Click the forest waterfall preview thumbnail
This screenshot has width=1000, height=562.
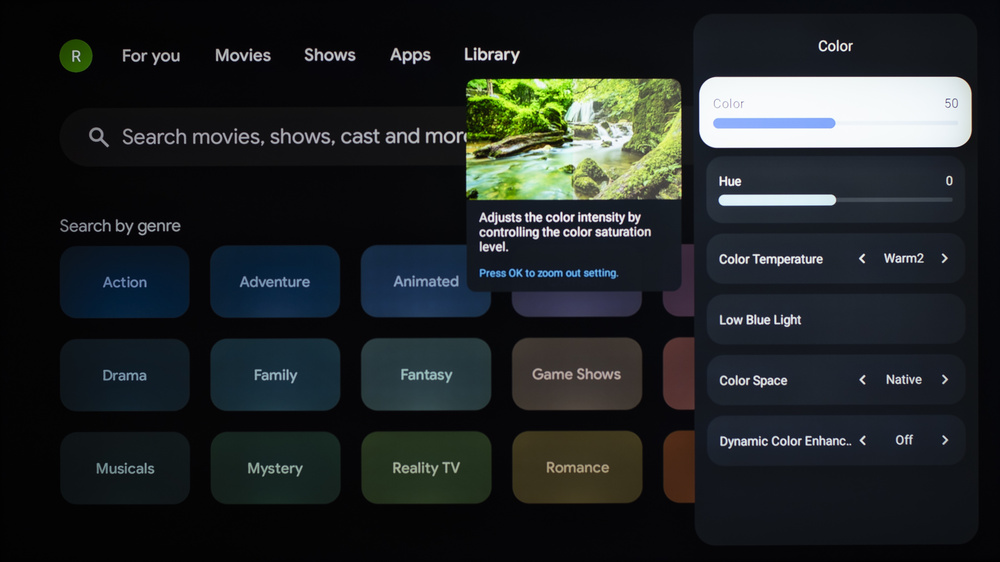tap(573, 139)
